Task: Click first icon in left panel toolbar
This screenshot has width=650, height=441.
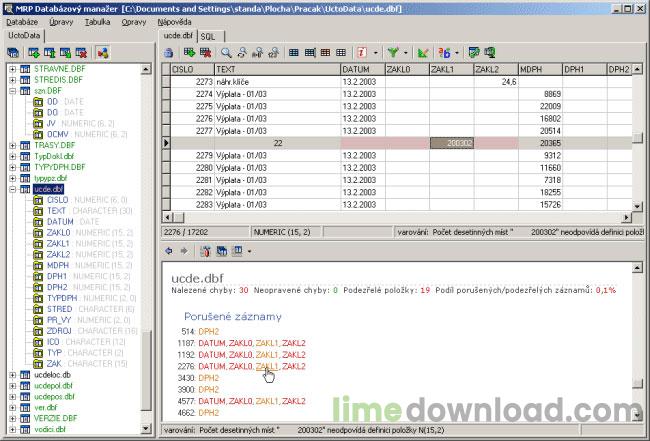Action: 12,51
